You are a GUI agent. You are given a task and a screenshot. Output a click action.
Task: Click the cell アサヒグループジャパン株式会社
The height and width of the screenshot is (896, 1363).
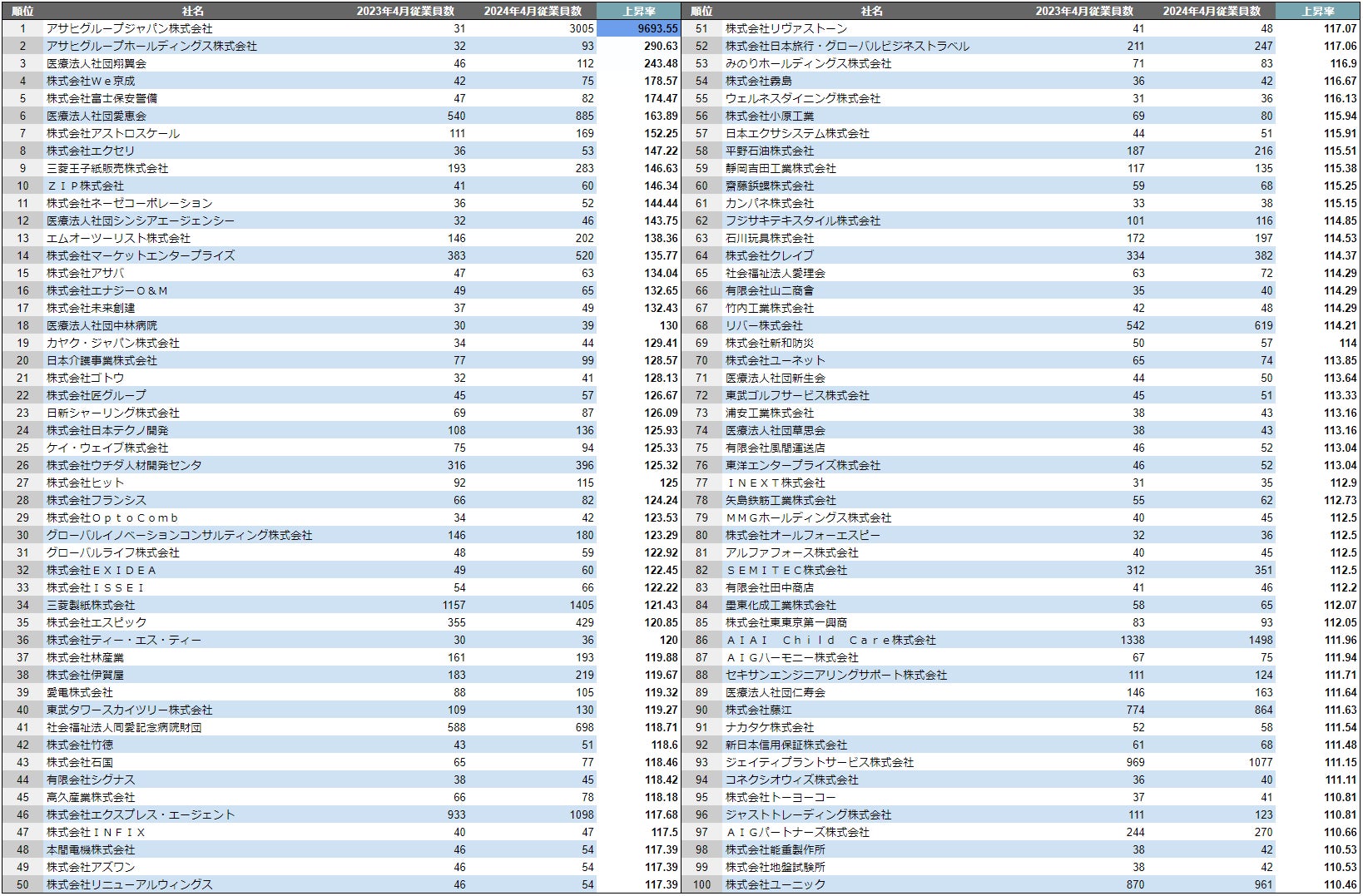coord(130,28)
